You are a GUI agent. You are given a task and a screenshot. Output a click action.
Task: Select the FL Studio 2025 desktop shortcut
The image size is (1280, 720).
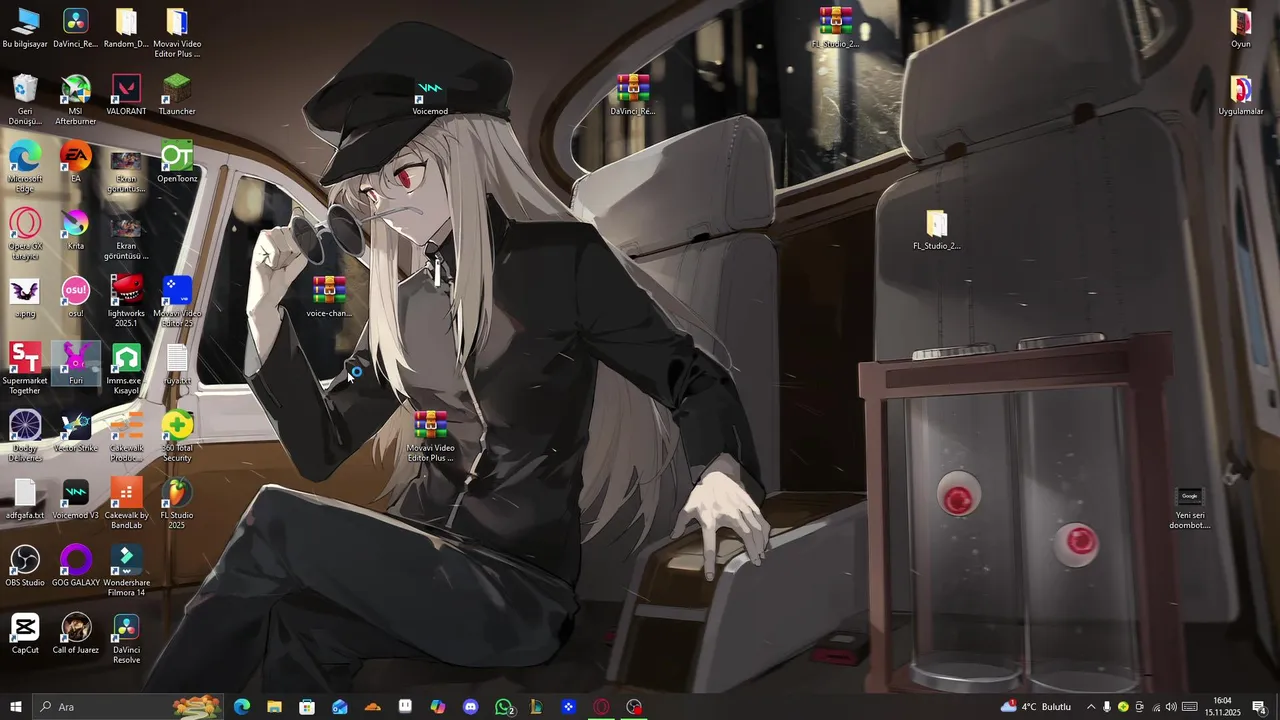click(177, 504)
